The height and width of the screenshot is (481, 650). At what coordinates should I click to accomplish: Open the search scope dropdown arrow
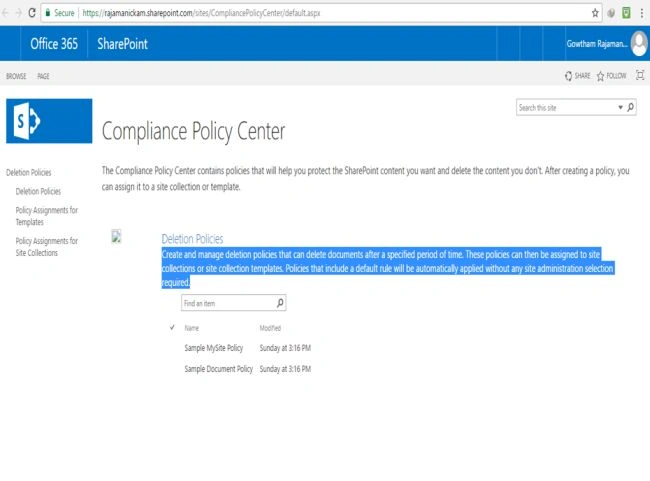click(x=621, y=107)
